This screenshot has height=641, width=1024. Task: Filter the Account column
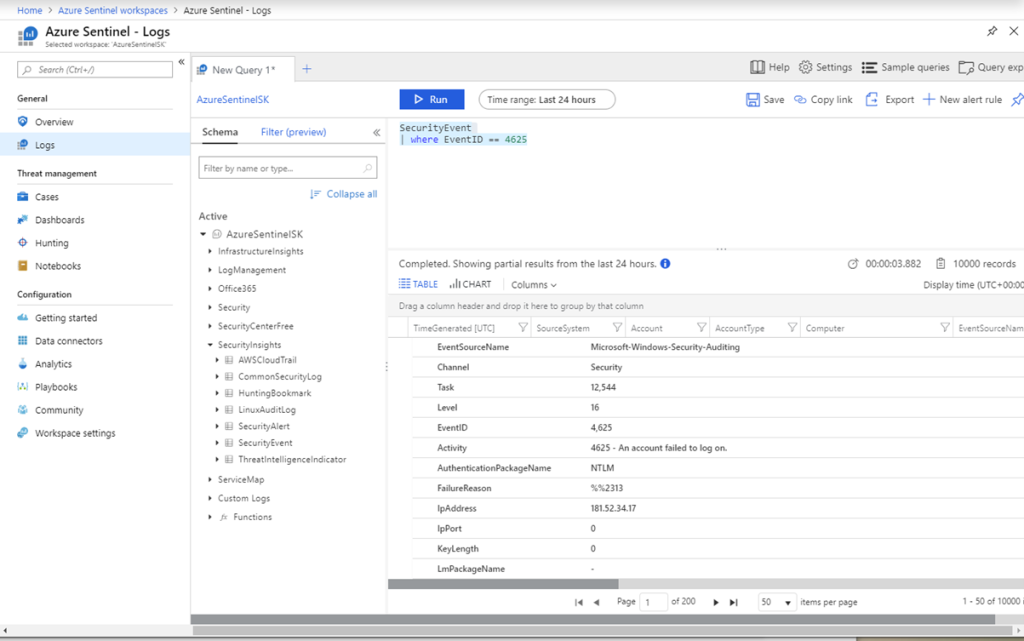click(x=701, y=328)
